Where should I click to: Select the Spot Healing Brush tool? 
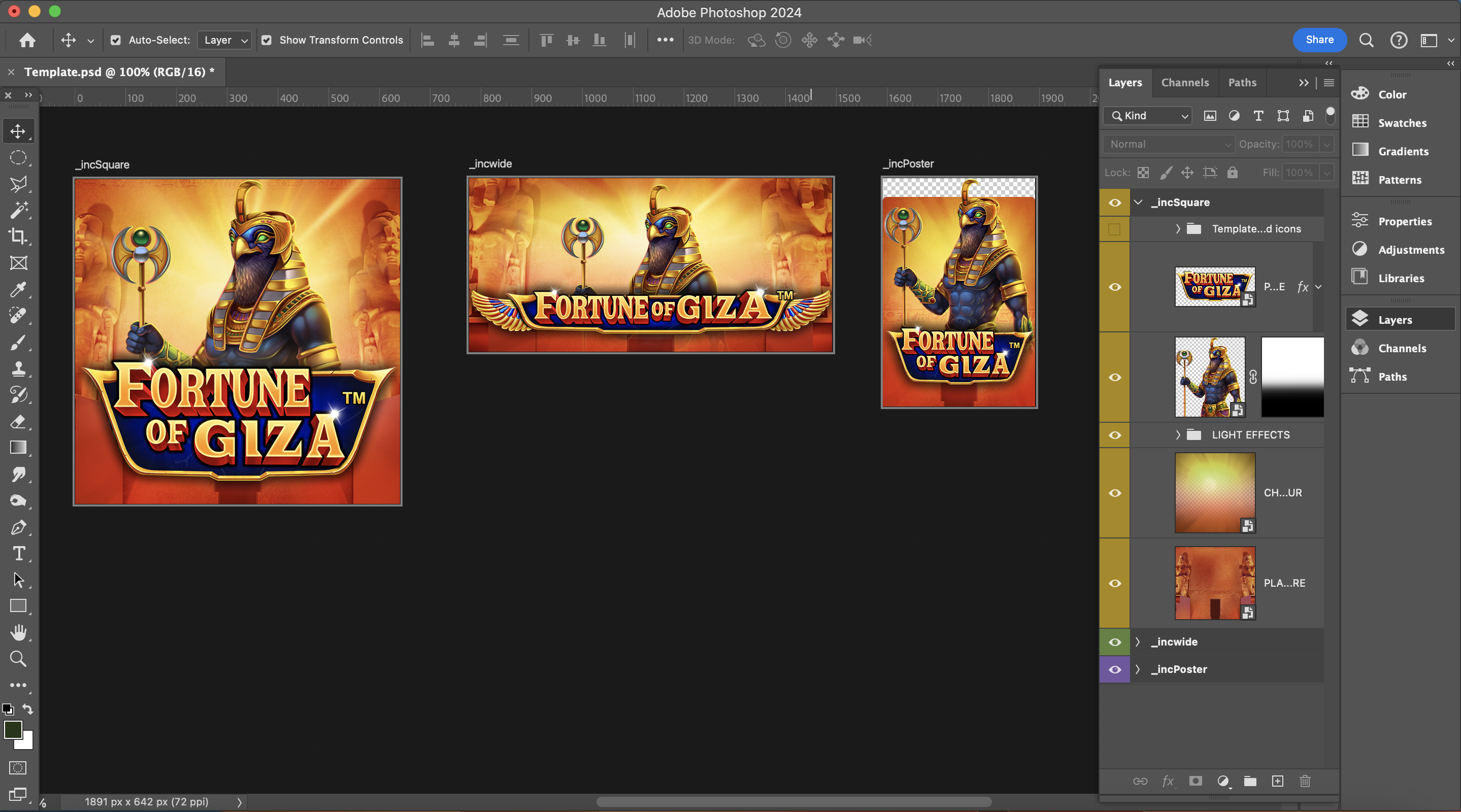(18, 316)
